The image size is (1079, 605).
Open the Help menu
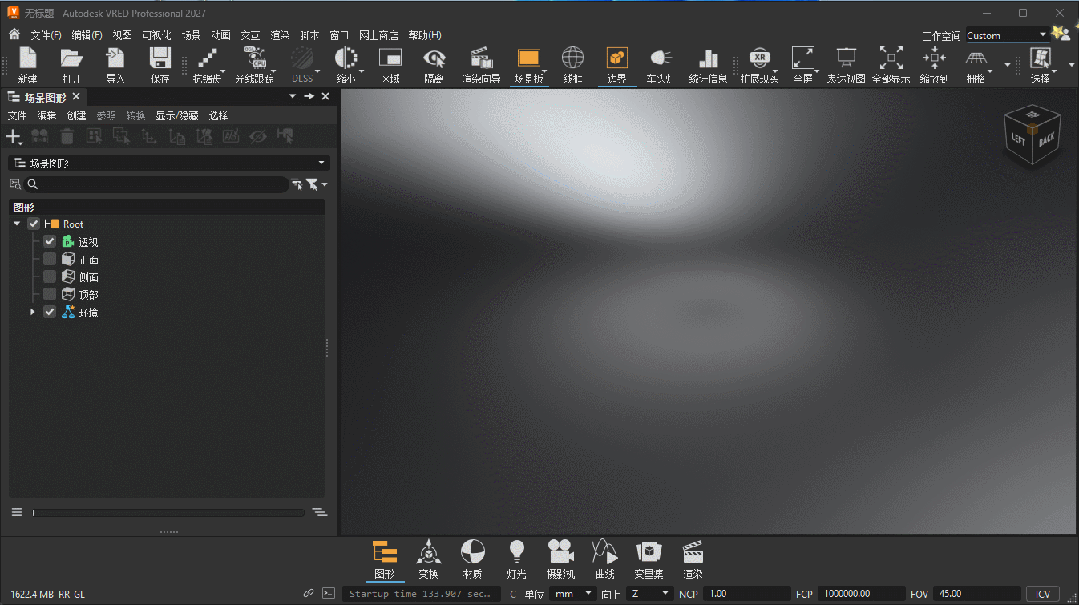pos(425,35)
